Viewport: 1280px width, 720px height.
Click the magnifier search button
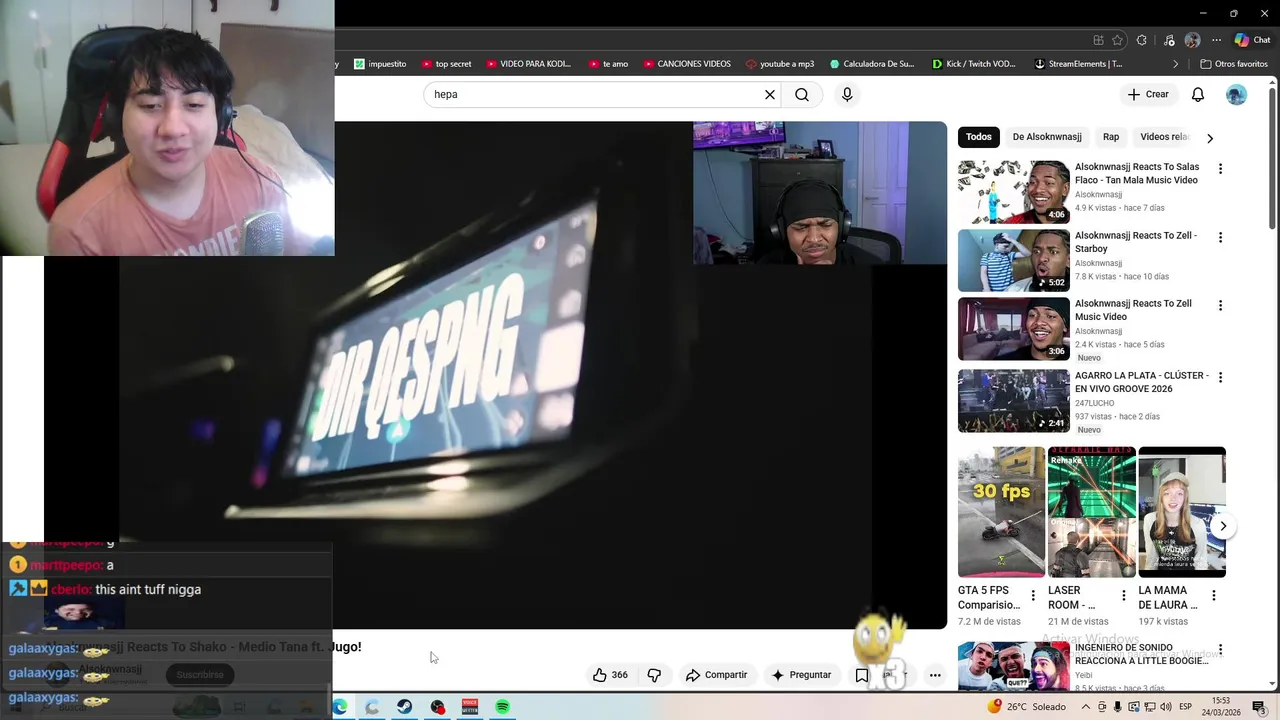(x=802, y=94)
